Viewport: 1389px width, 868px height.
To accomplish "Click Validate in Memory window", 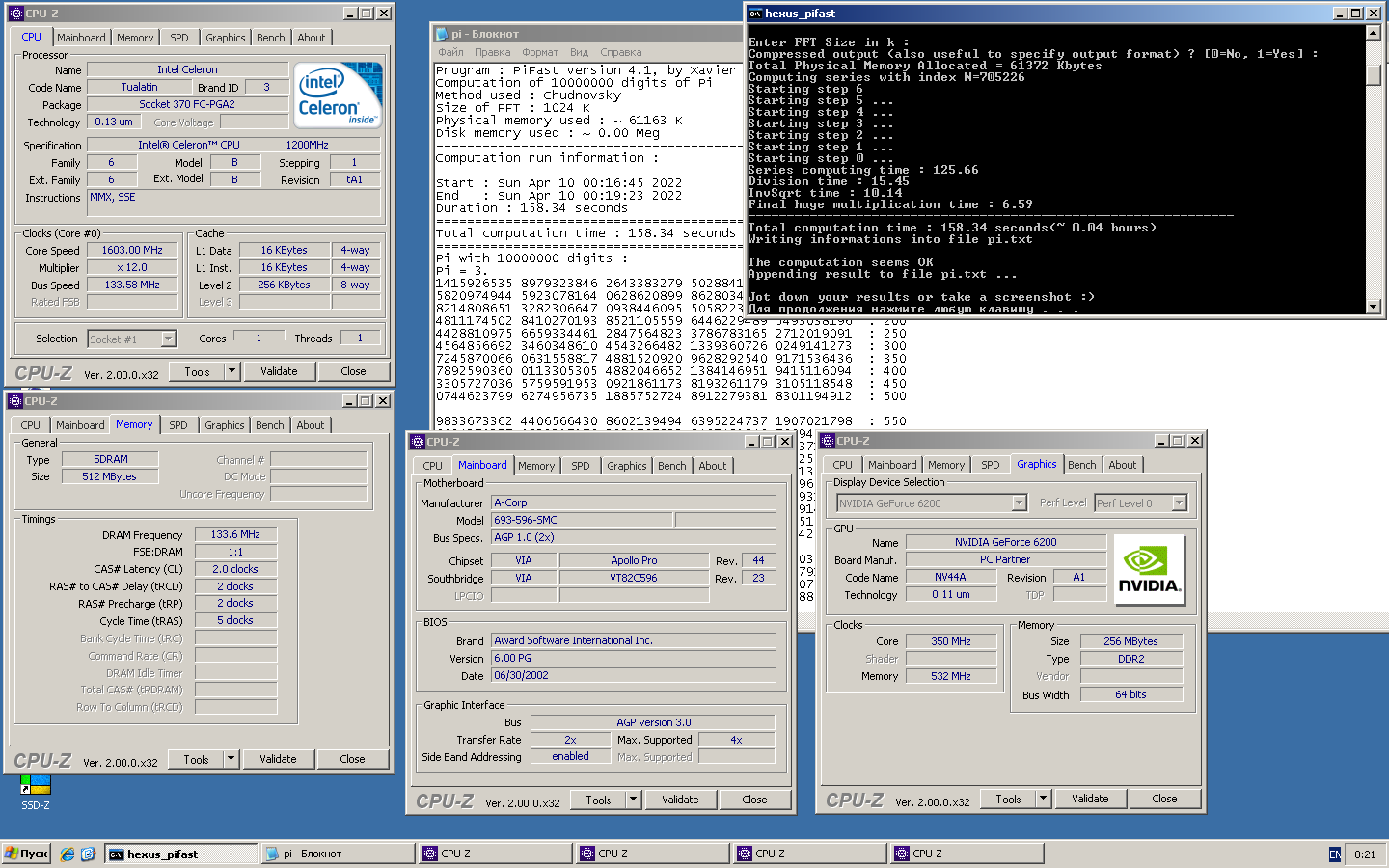I will point(278,759).
